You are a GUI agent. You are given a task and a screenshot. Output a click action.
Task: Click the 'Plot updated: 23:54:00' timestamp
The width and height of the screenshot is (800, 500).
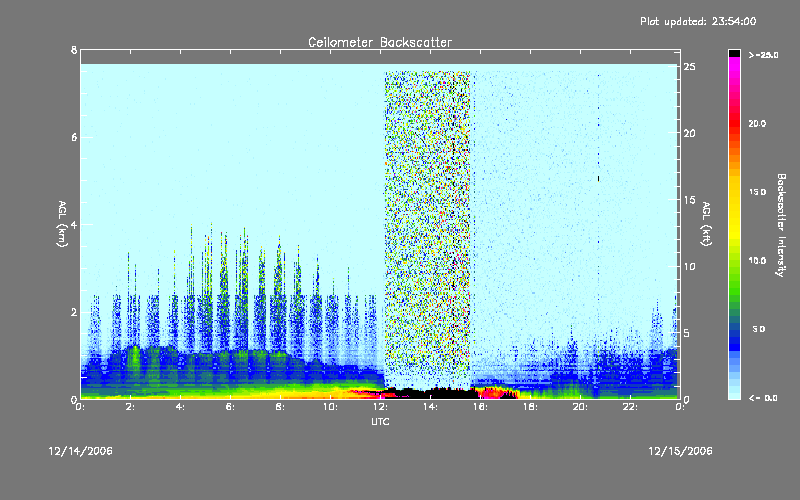[x=698, y=21]
